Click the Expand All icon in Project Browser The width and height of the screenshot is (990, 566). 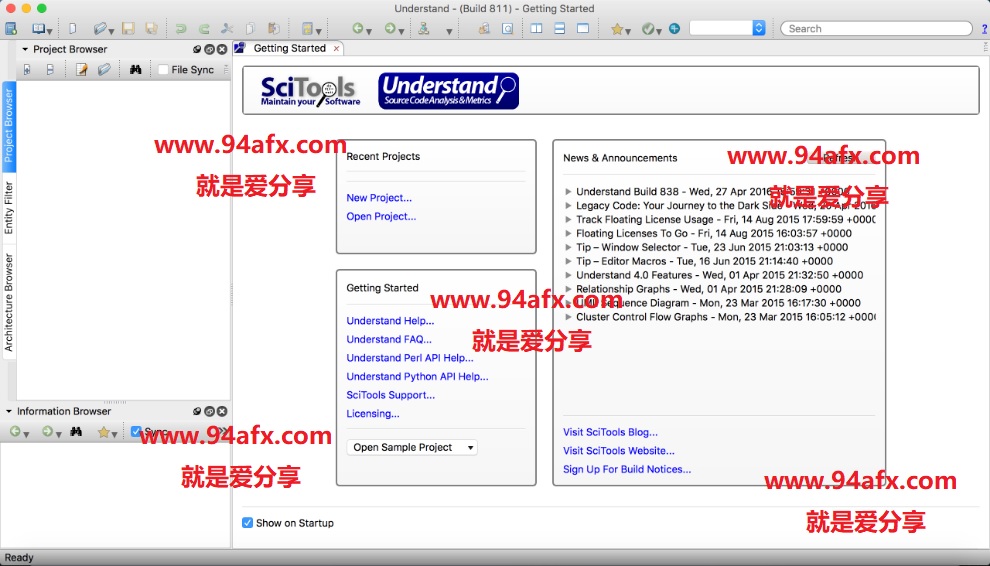pos(27,69)
